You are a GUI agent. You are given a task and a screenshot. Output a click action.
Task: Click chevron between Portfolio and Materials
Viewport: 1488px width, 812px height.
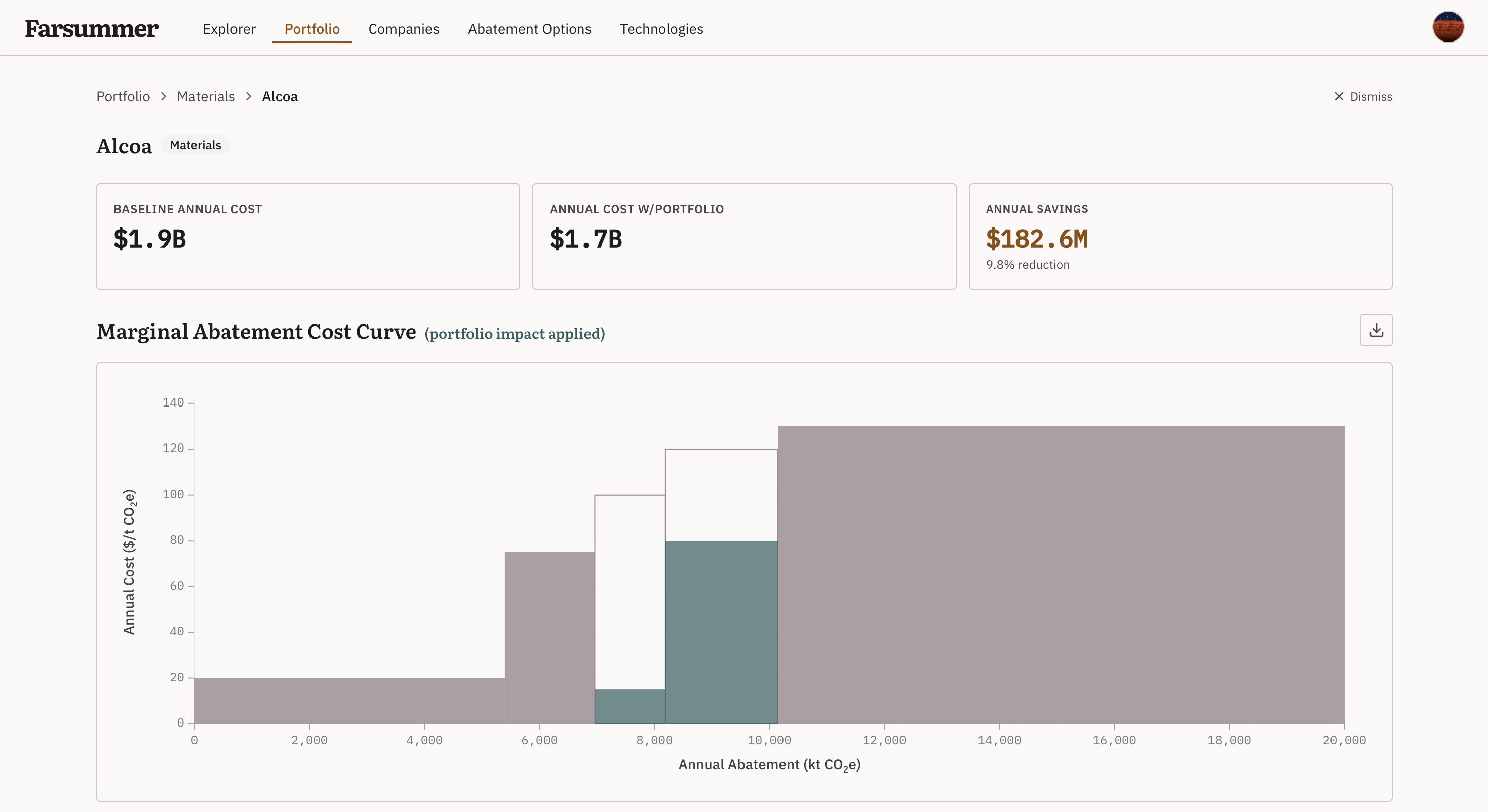[x=164, y=97]
